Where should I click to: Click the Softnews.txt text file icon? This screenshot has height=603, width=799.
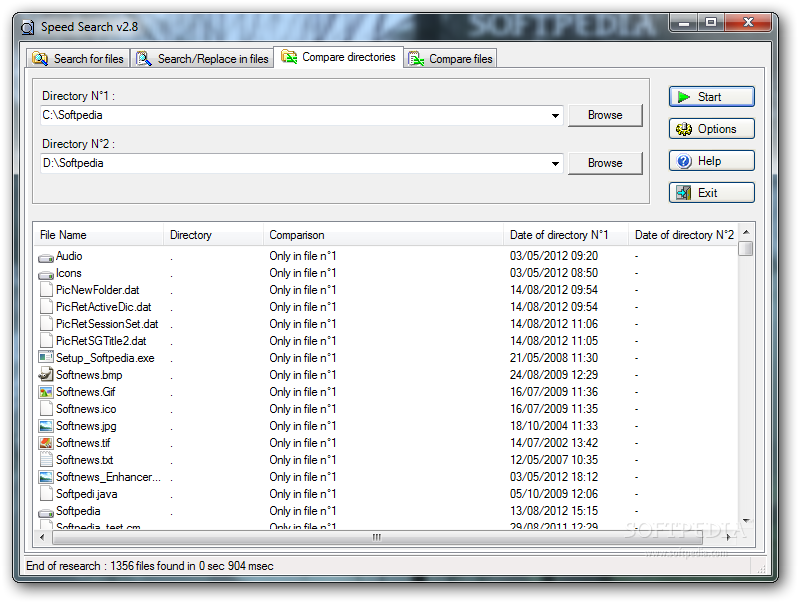coord(46,459)
